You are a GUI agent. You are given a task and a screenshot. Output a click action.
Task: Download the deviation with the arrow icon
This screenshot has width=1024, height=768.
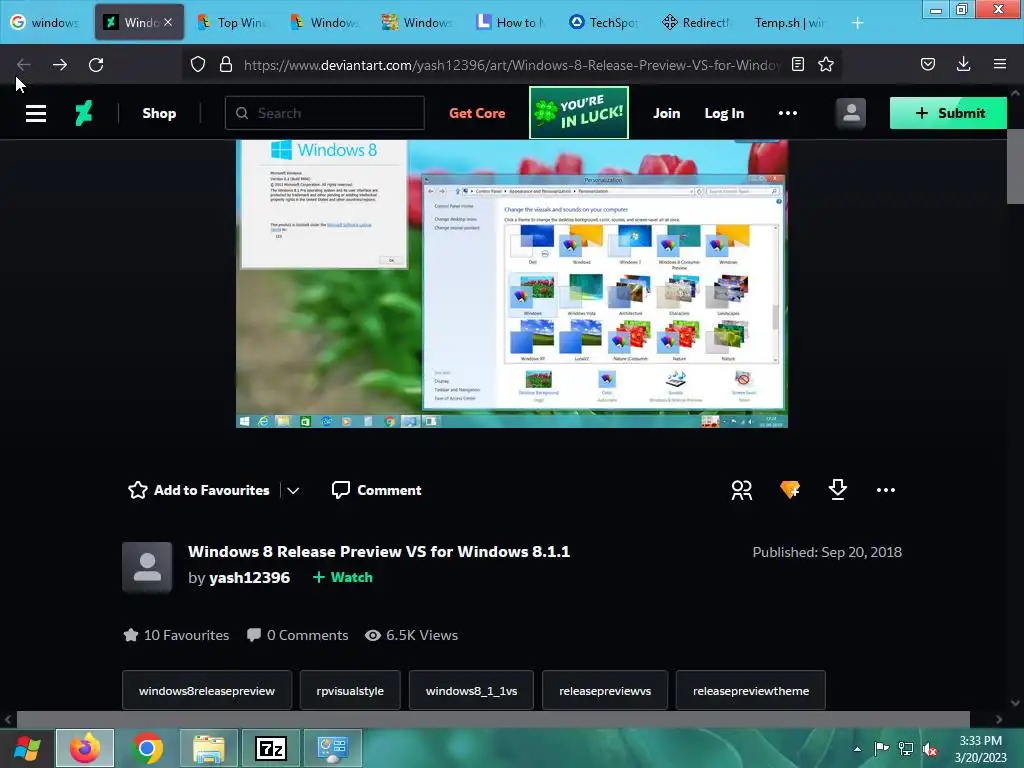click(838, 489)
